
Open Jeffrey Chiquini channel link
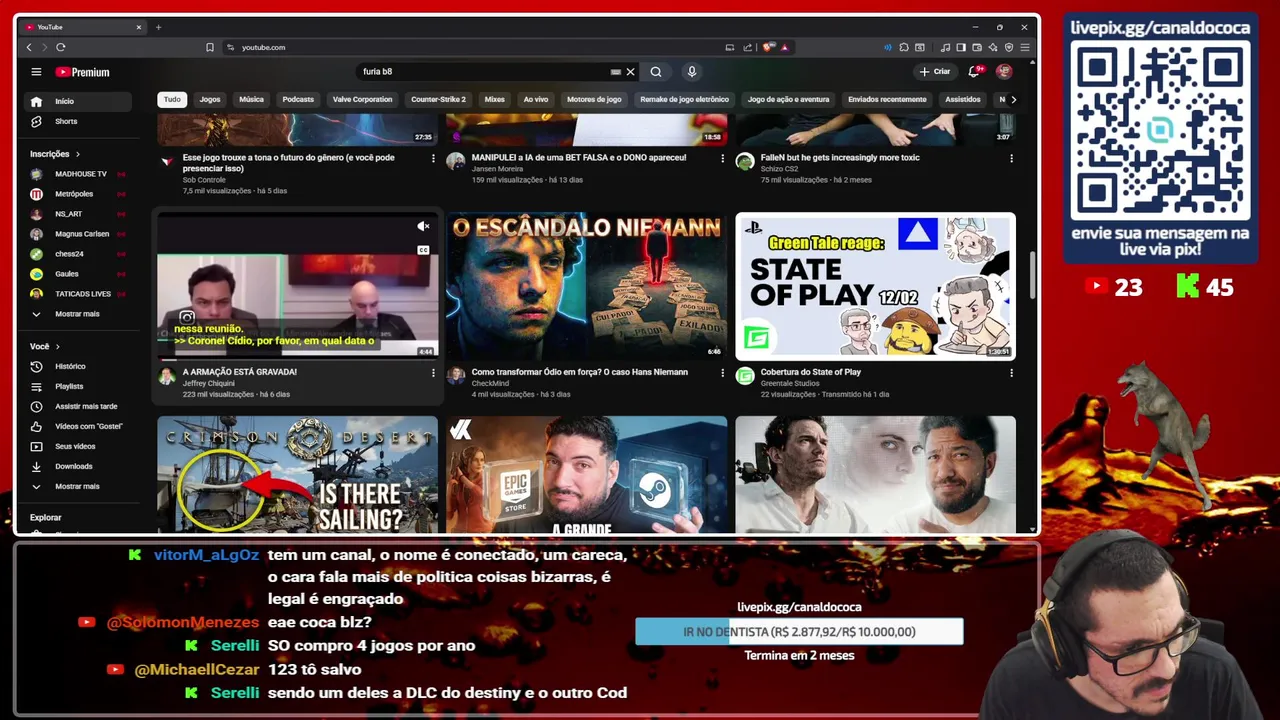tap(208, 383)
